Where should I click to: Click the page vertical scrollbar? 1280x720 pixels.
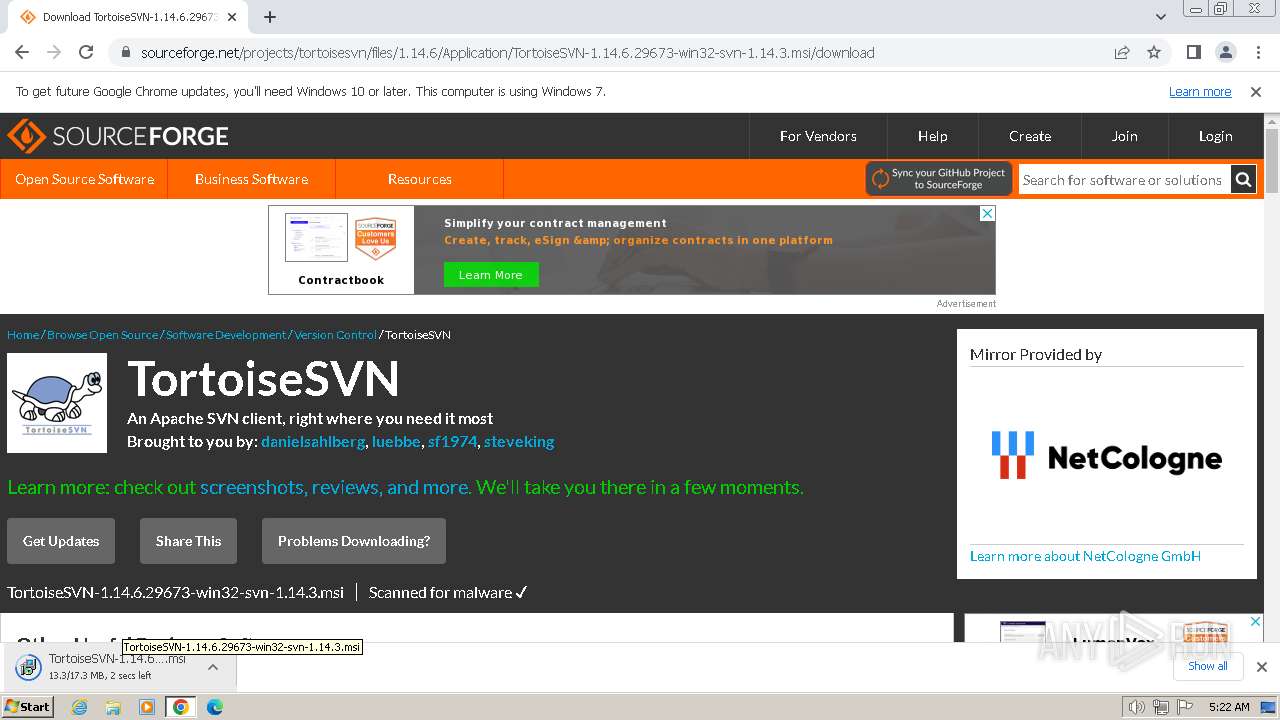point(1272,160)
